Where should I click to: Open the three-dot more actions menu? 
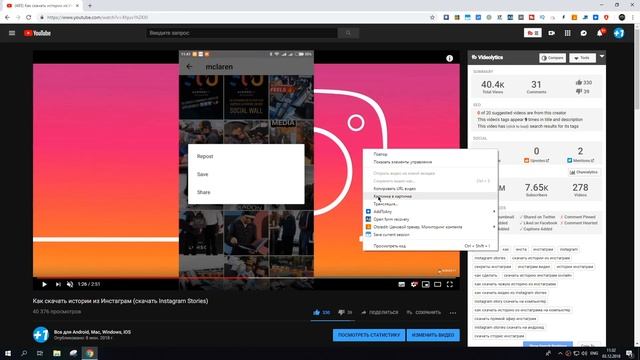tap(453, 313)
